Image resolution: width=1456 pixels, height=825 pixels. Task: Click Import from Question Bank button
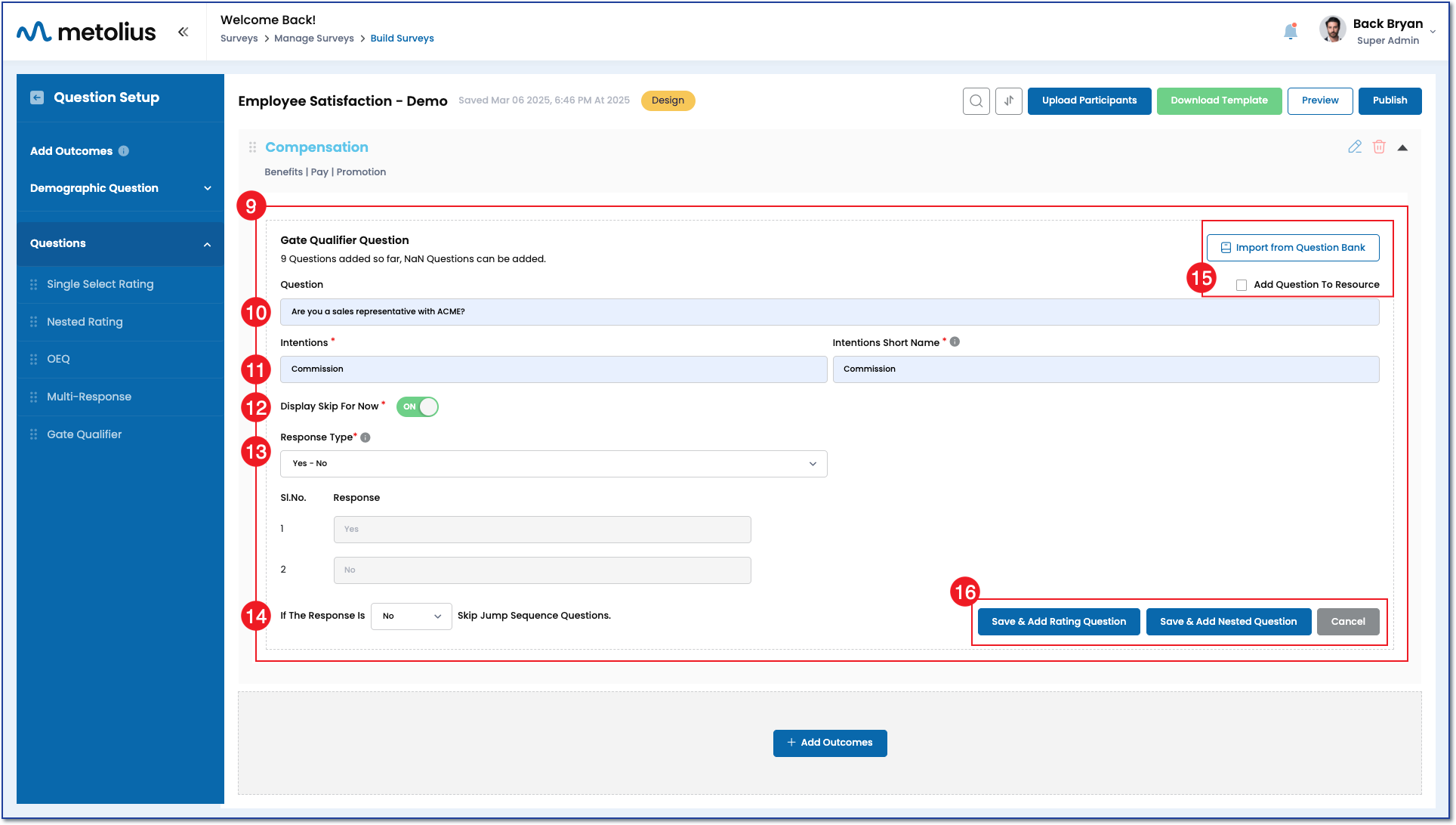[1292, 248]
